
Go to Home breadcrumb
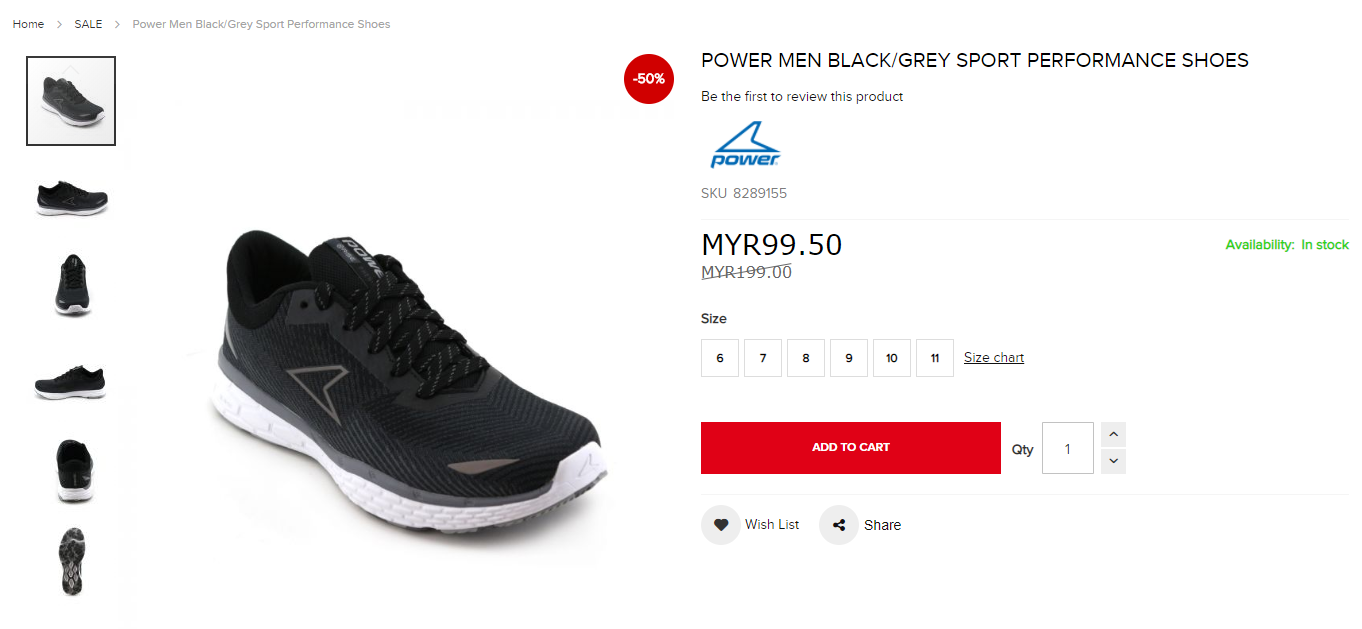(x=28, y=24)
